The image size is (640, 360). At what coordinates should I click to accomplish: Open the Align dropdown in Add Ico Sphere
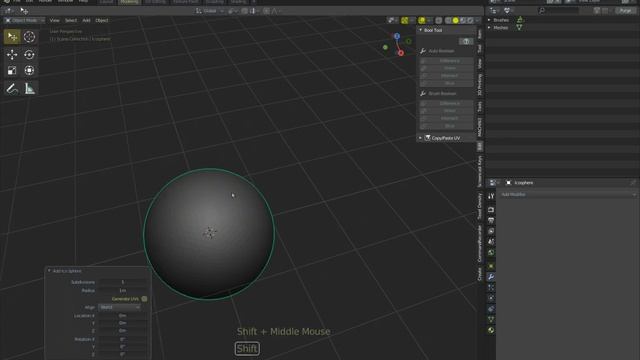tap(120, 307)
